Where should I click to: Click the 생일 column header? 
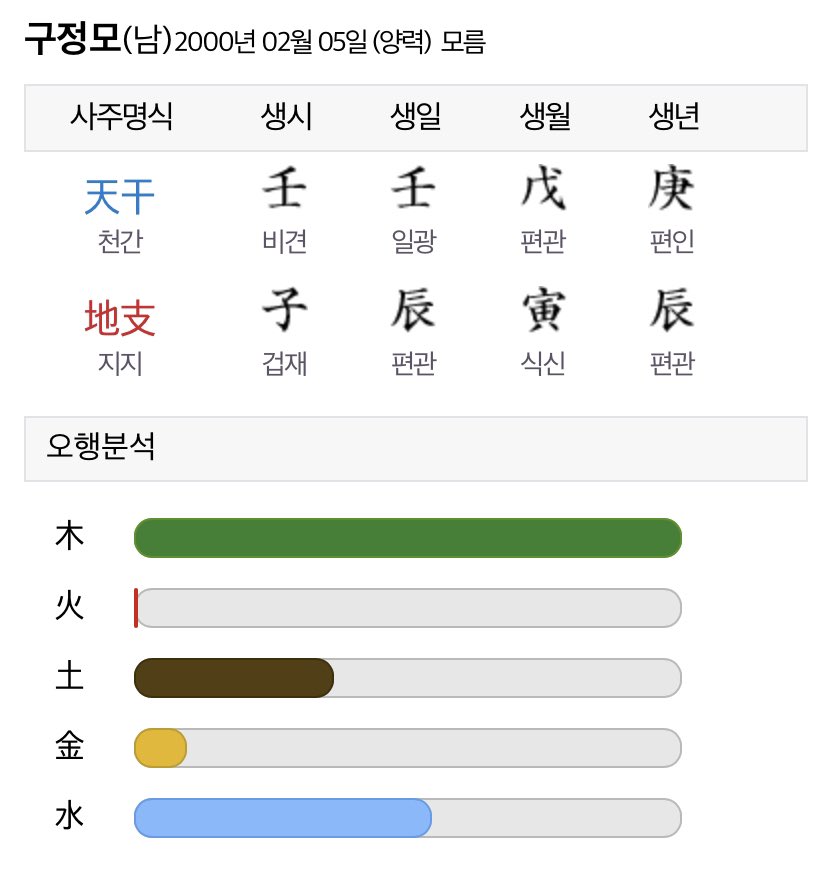(x=416, y=117)
